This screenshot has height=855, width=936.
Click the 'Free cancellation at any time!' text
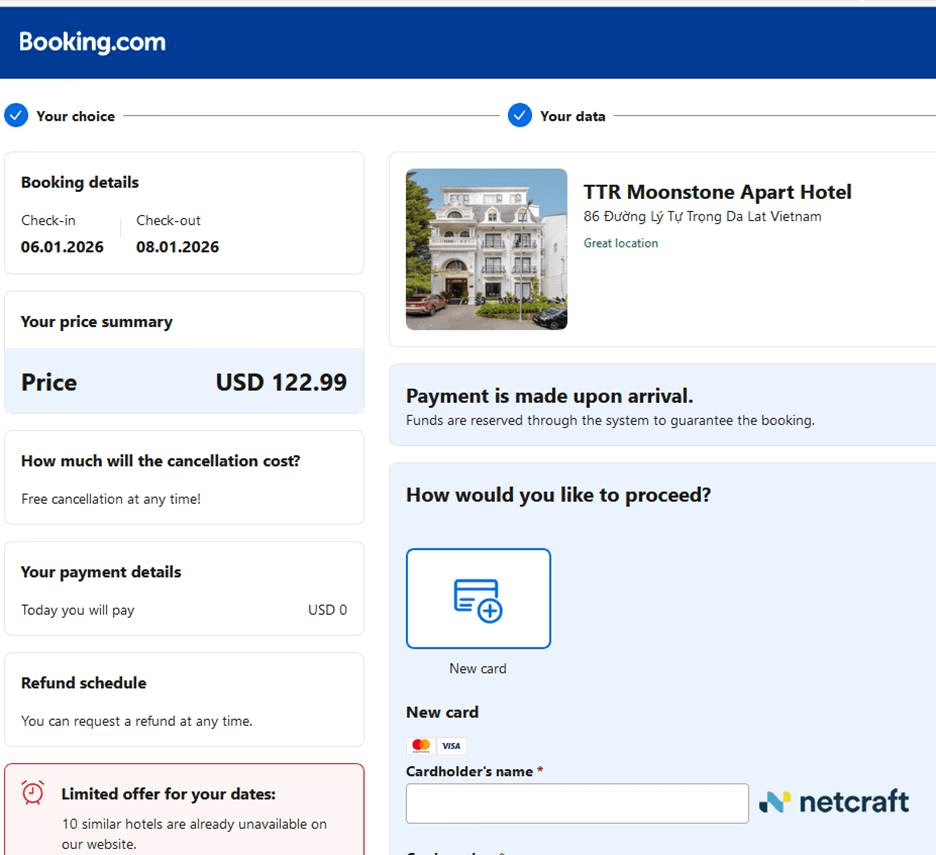(x=111, y=499)
